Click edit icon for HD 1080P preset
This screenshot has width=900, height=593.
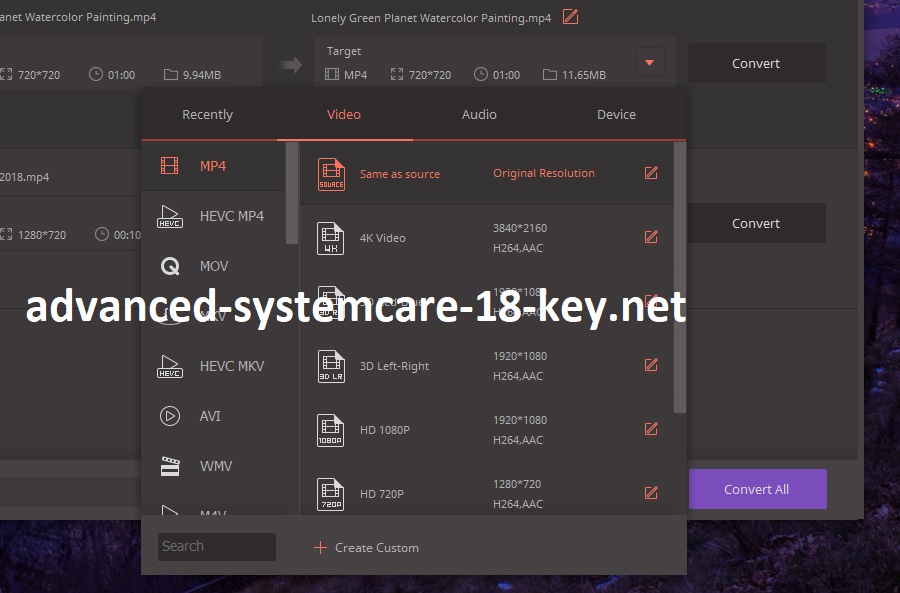pyautogui.click(x=651, y=429)
